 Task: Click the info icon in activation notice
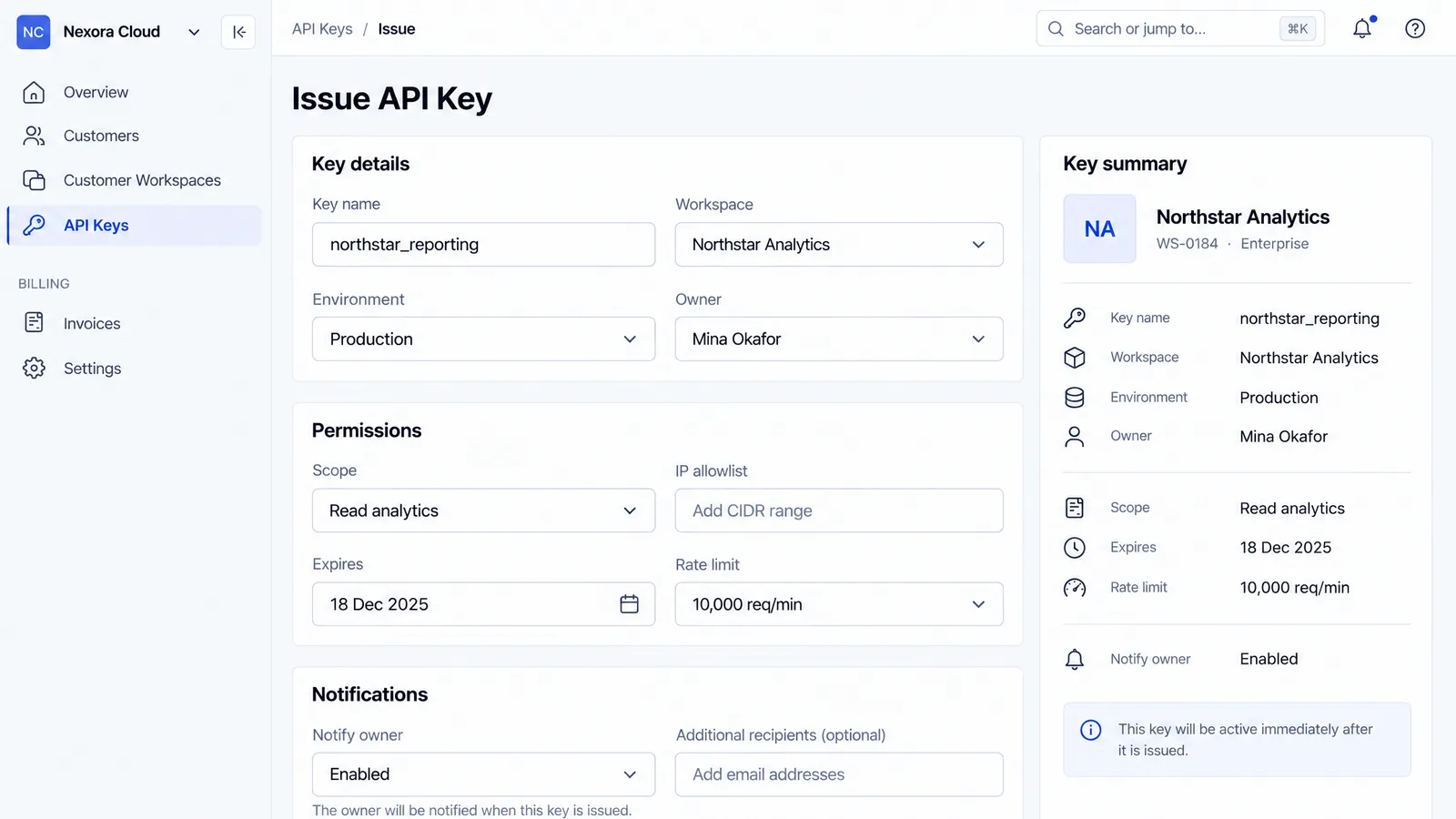pyautogui.click(x=1090, y=730)
